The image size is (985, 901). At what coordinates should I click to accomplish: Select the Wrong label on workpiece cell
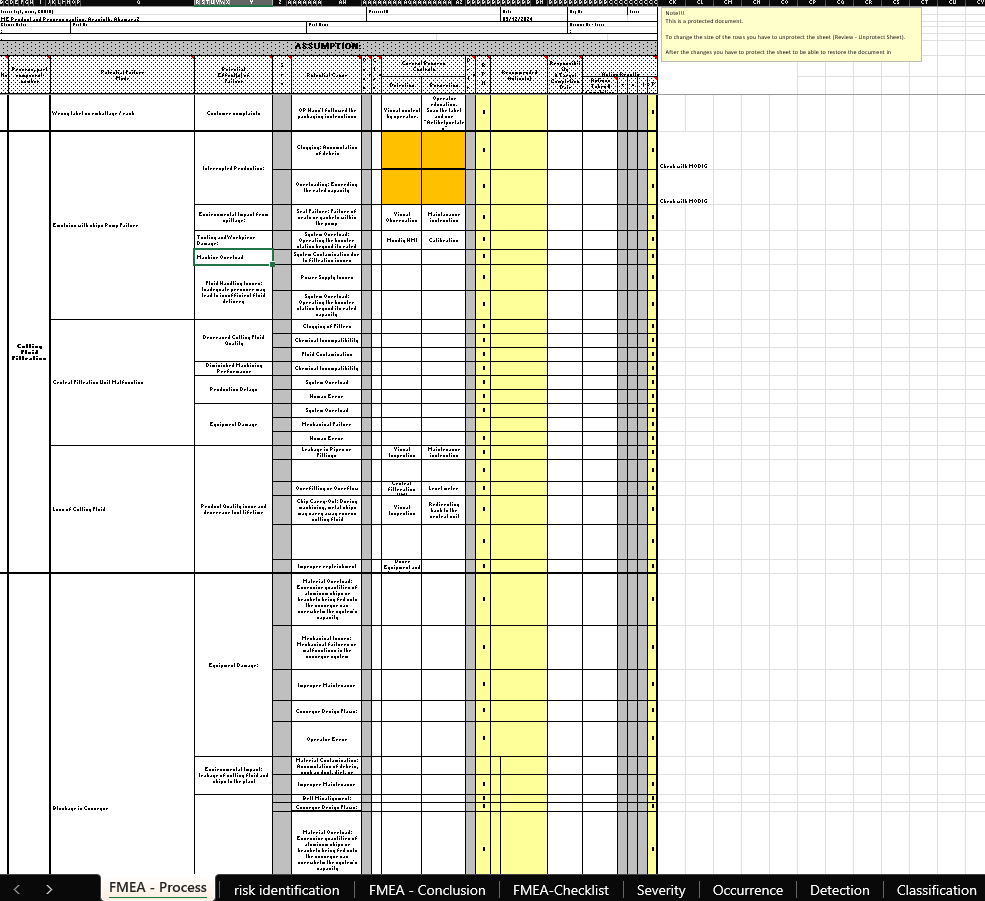tap(118, 113)
